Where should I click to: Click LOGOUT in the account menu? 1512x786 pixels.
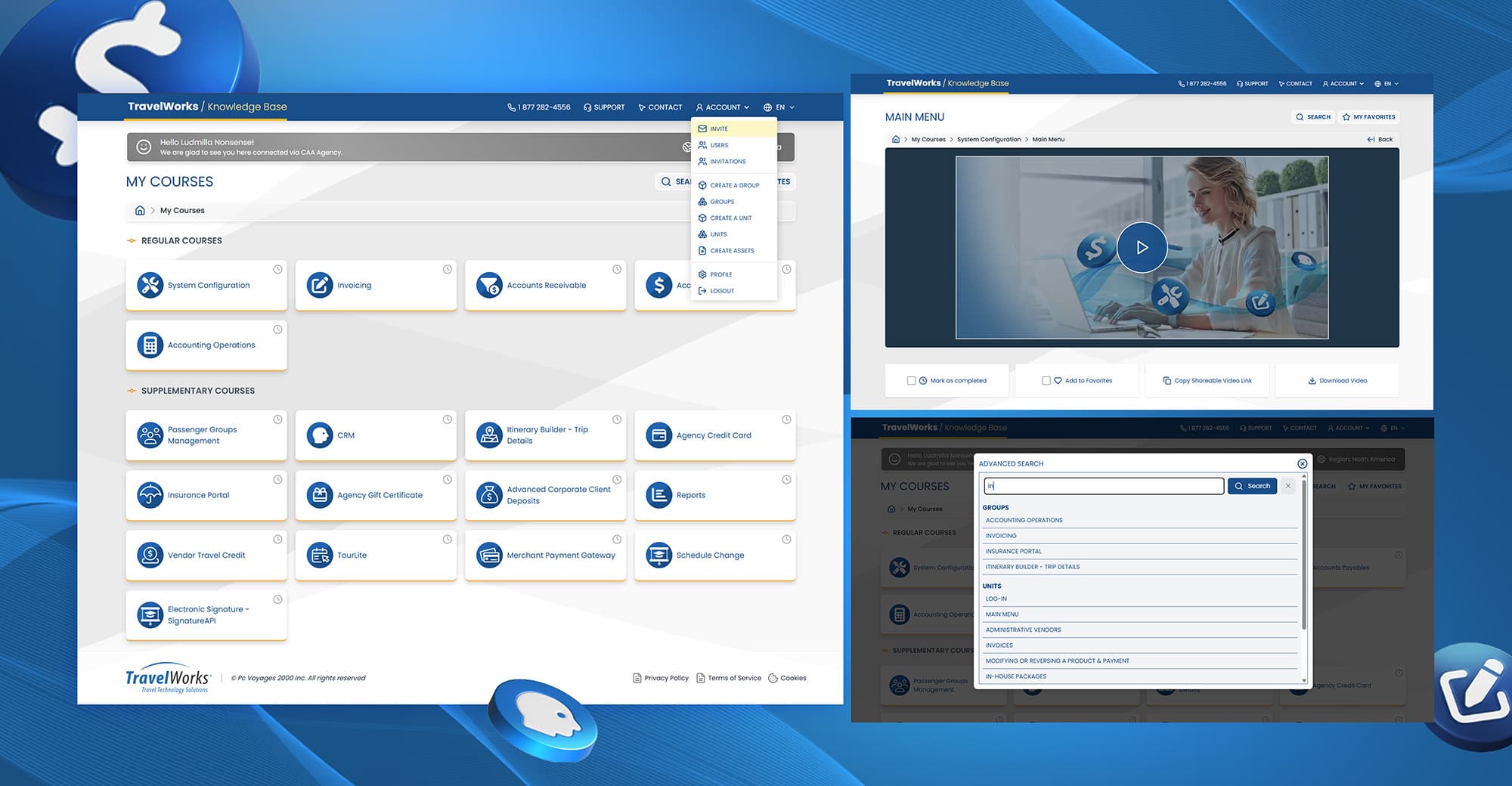click(733, 291)
